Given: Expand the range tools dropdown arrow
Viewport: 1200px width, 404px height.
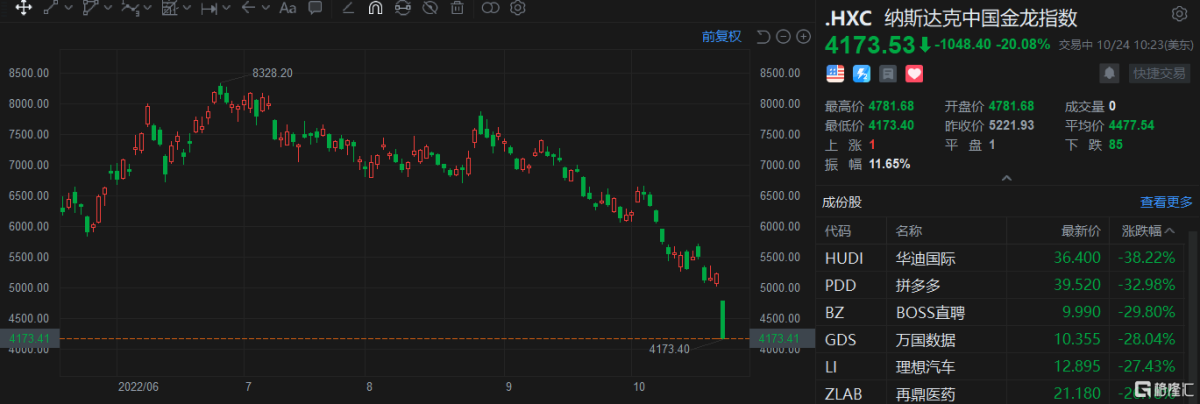Looking at the screenshot, I should point(226,8).
